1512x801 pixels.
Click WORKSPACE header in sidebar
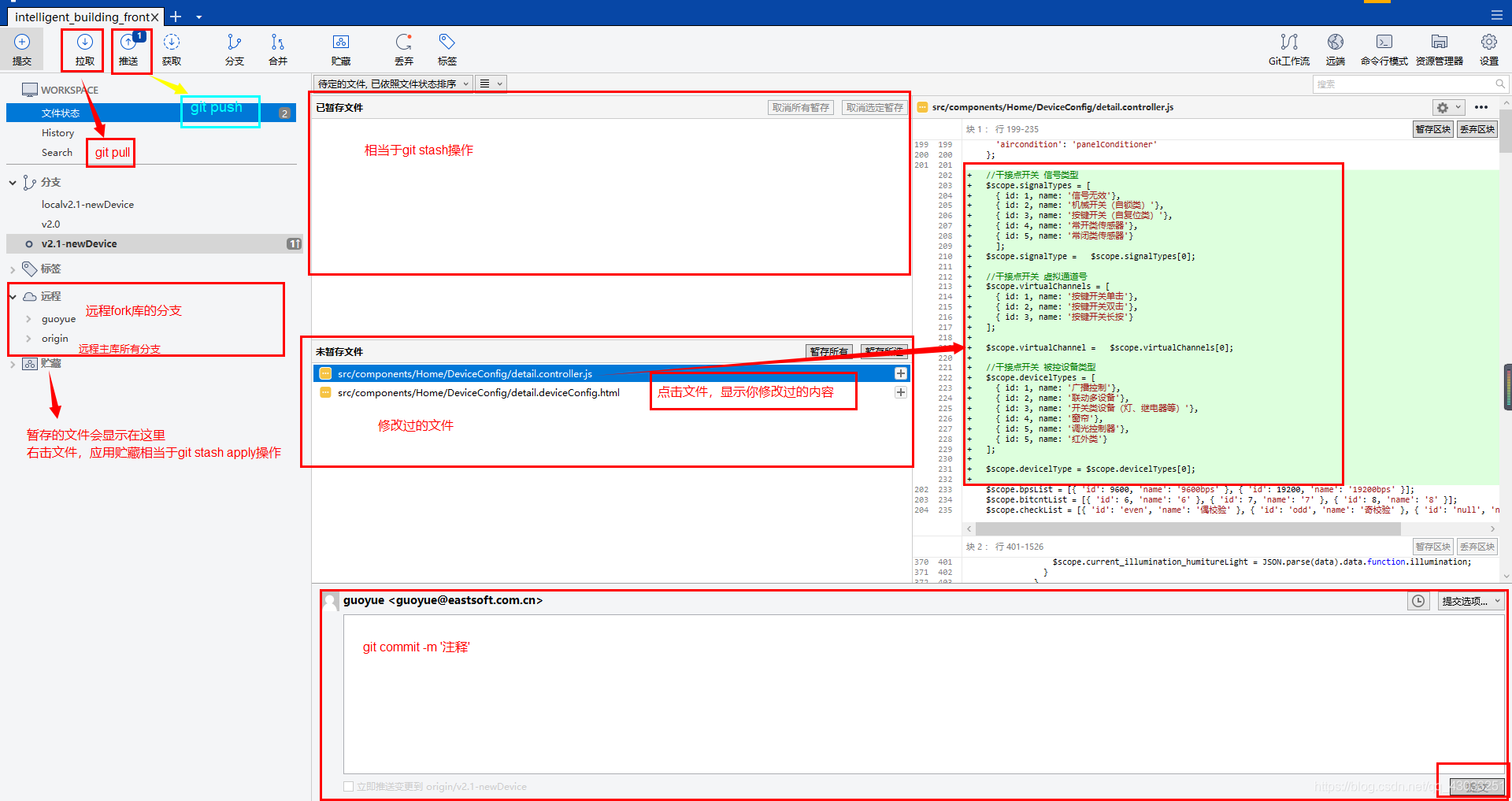tap(69, 90)
